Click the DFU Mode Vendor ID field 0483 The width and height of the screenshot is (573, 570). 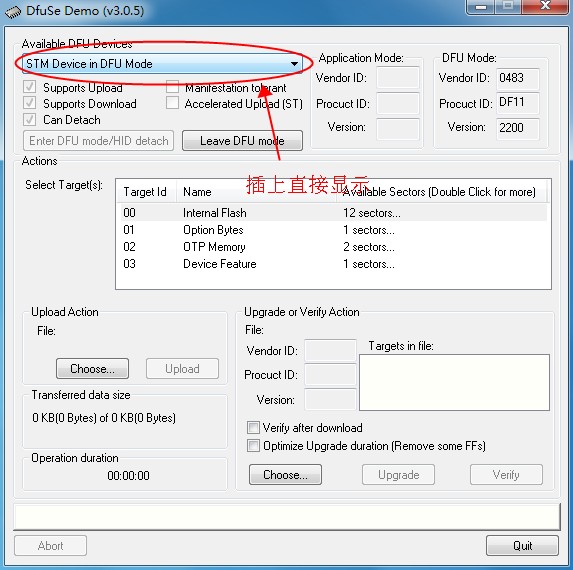pyautogui.click(x=517, y=78)
